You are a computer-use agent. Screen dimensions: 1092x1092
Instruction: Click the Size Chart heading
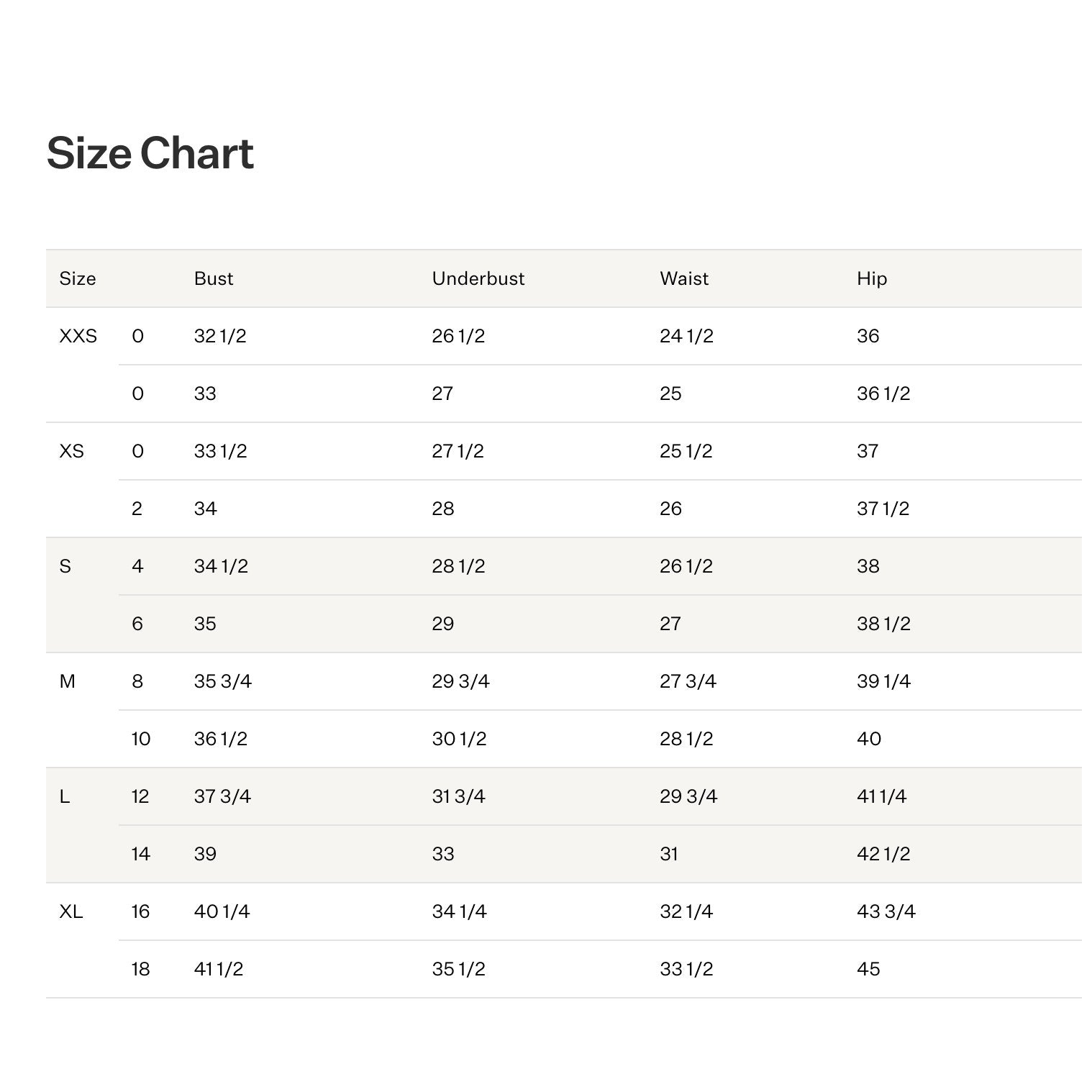click(x=150, y=153)
